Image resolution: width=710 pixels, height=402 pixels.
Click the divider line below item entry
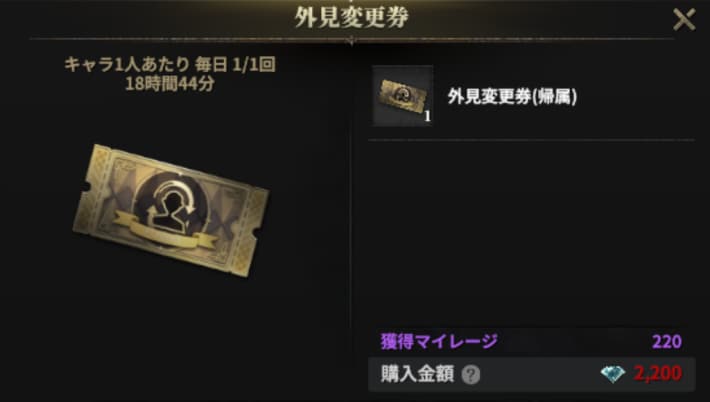[531, 140]
